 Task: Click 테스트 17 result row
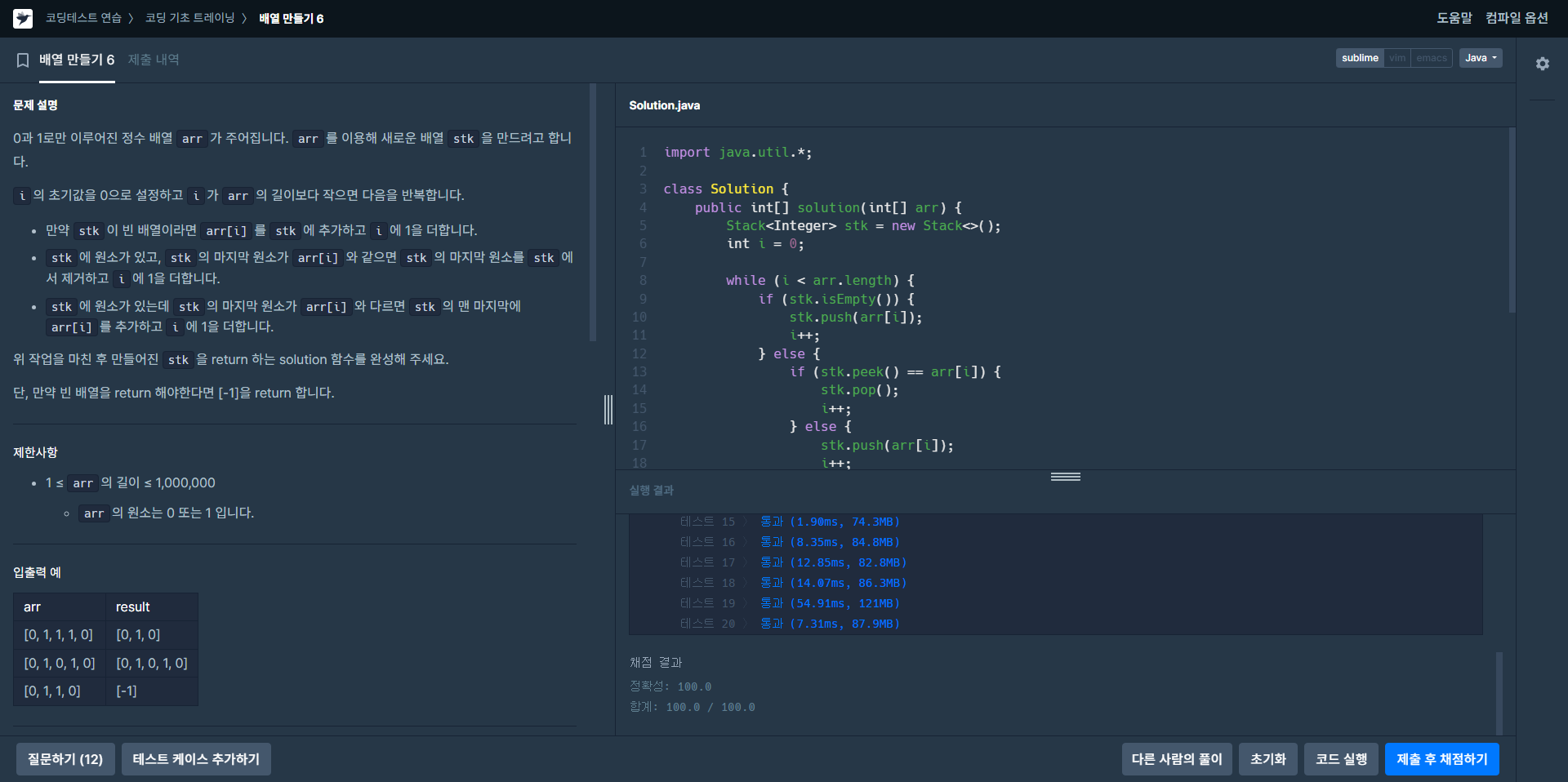pos(793,562)
